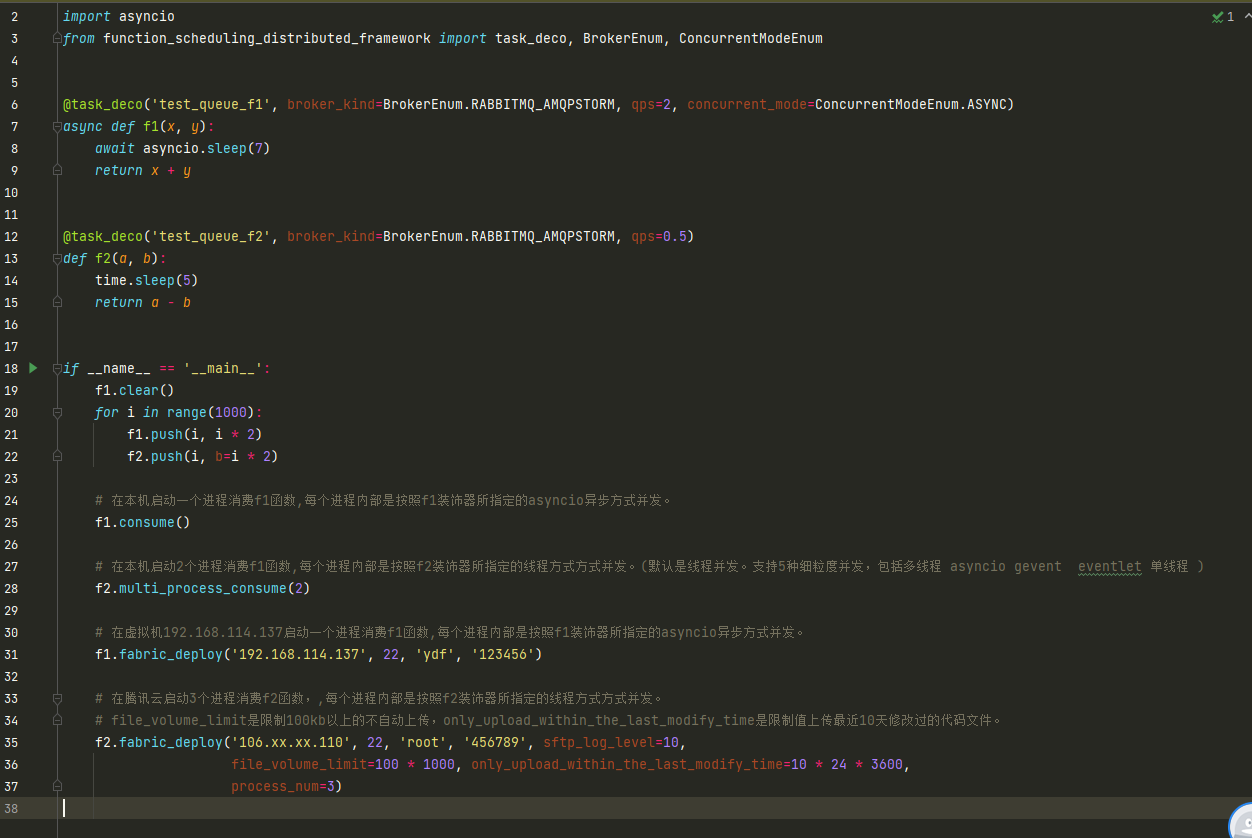Screen dimensions: 1252x838
Task: Click the line 30 comment mentioning 192.168.114.137
Action: 450,632
